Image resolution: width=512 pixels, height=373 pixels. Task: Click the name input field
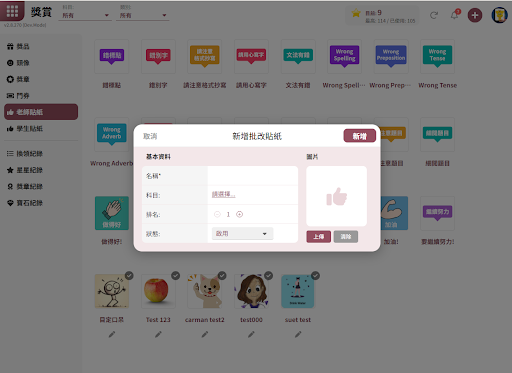[252, 176]
